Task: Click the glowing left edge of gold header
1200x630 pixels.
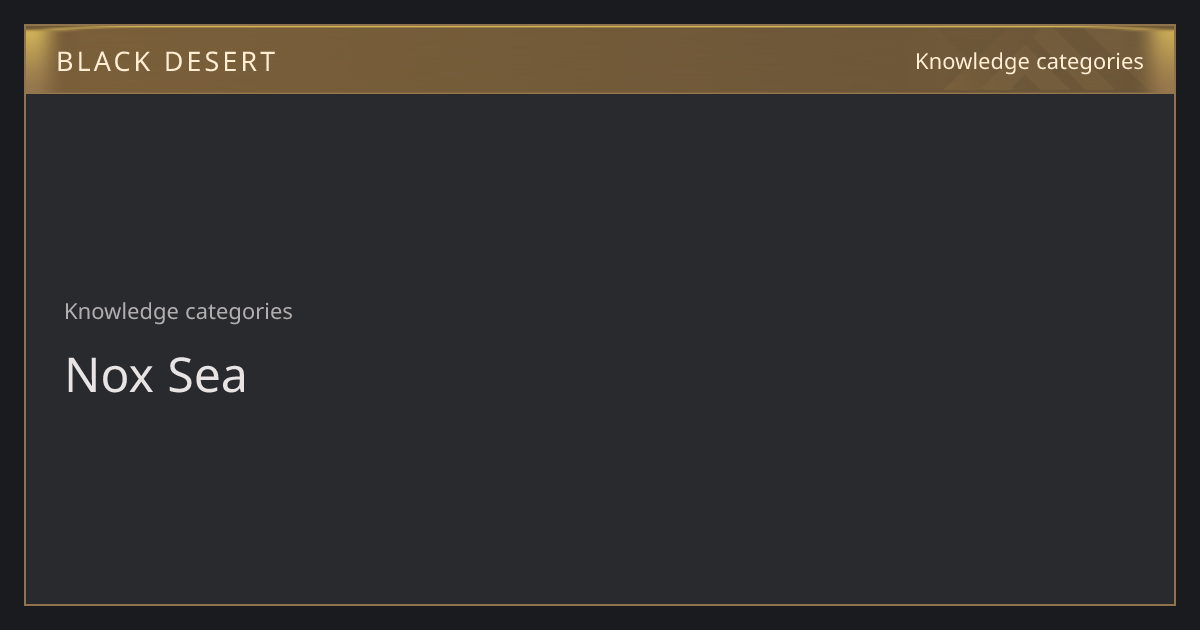Action: [34, 60]
